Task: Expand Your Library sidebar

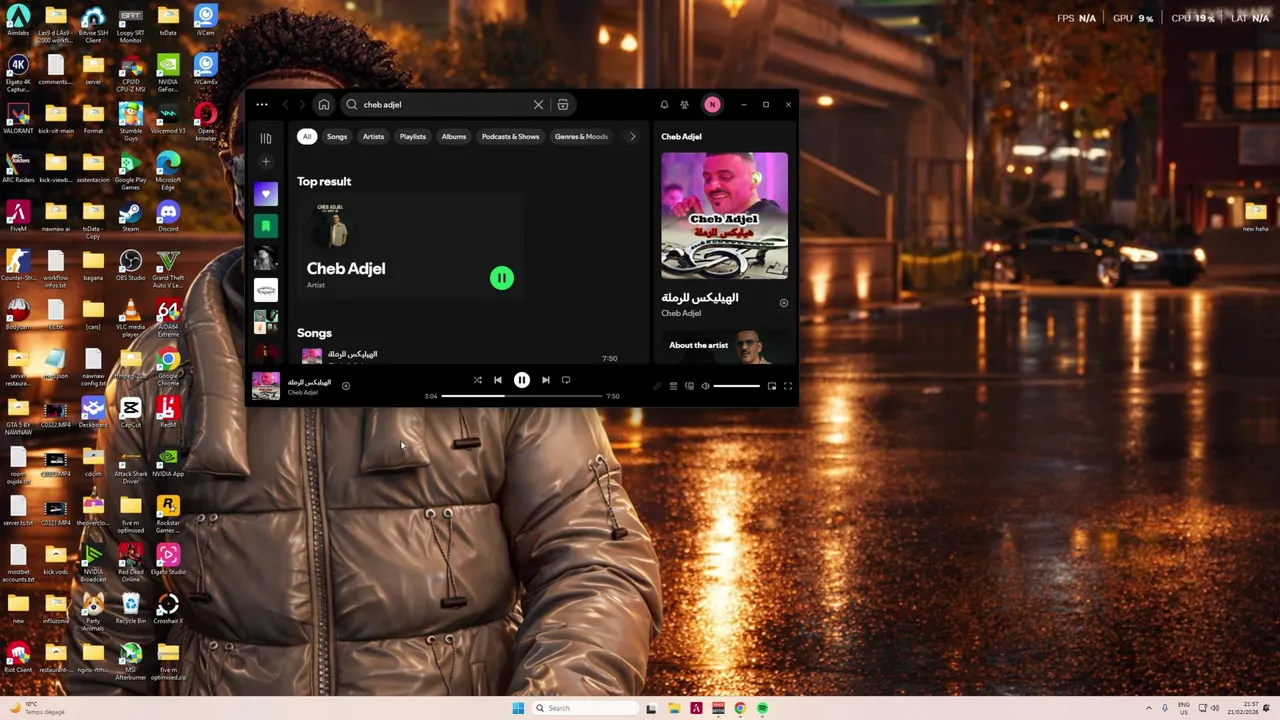Action: click(x=265, y=138)
